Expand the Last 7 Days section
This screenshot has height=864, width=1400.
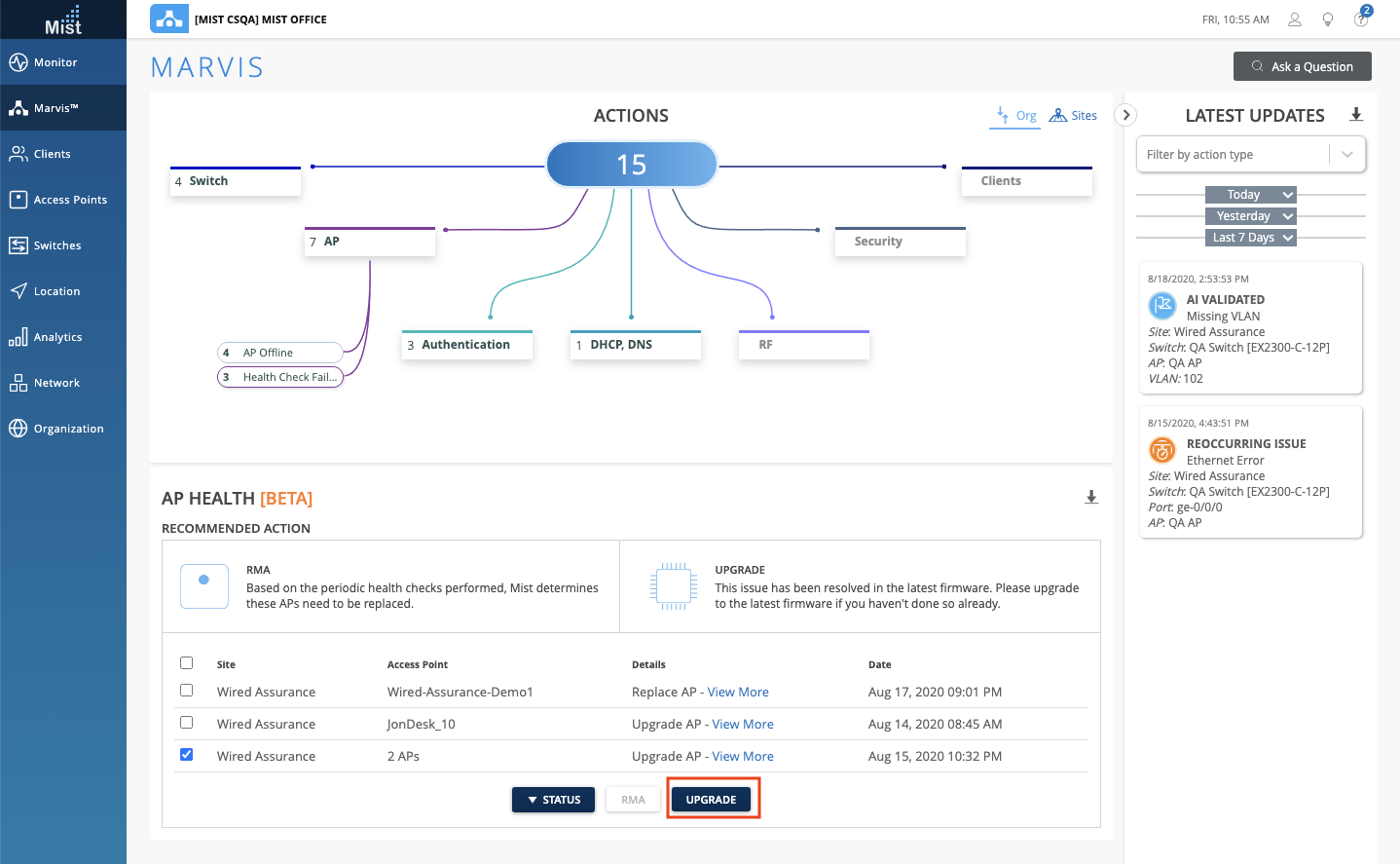coord(1250,238)
